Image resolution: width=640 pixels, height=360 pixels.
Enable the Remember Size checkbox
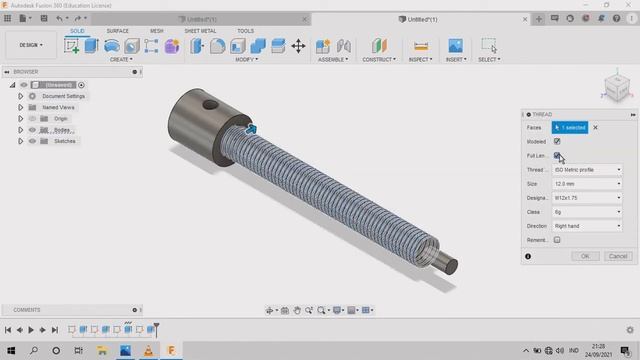click(557, 240)
